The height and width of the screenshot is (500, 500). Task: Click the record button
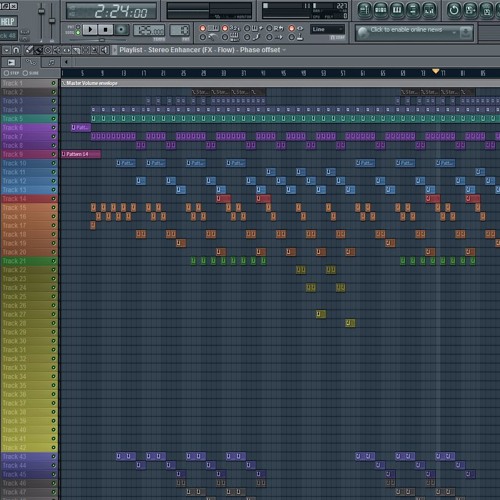(x=121, y=30)
